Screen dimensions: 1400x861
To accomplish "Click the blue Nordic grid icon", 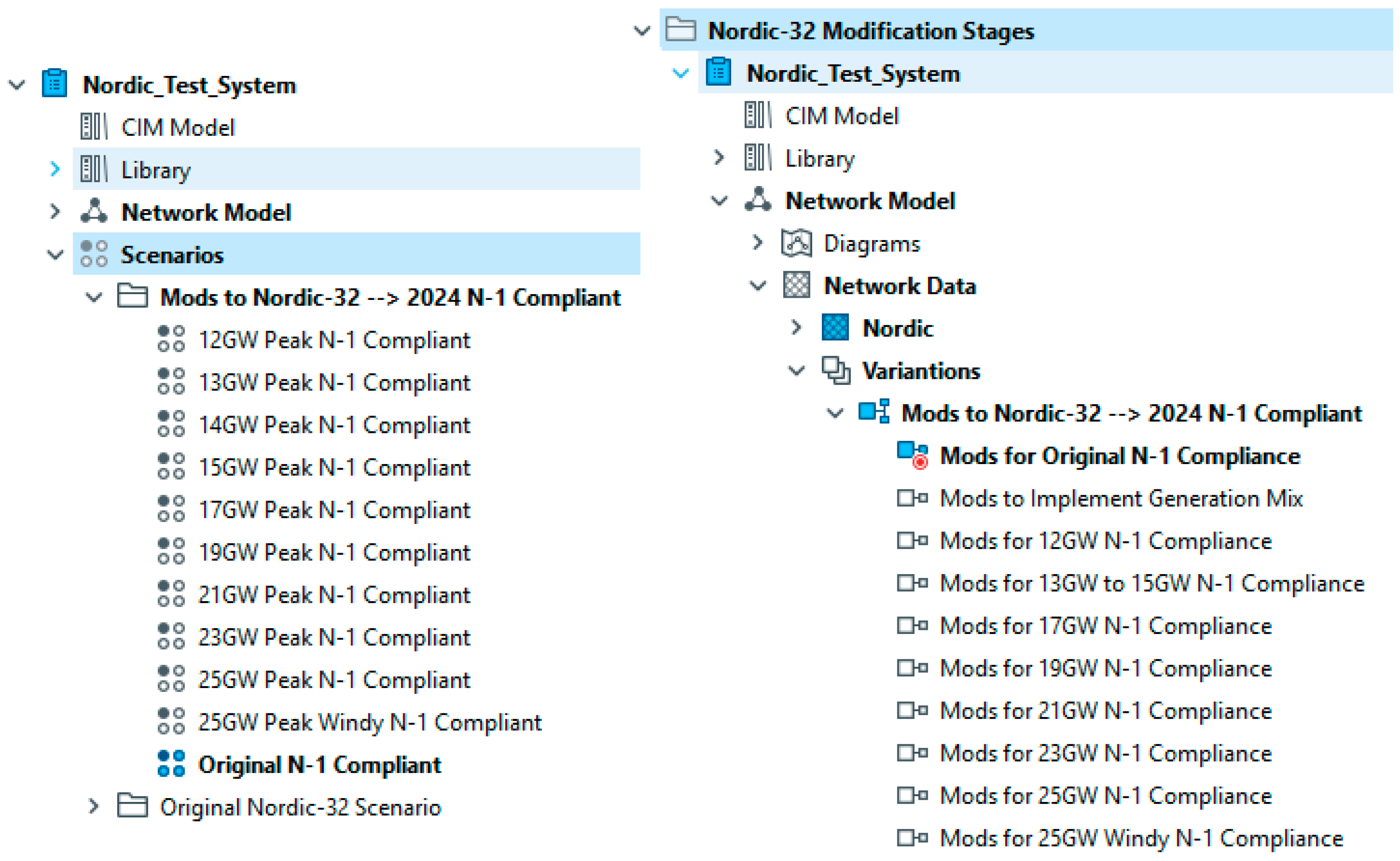I will coord(835,328).
